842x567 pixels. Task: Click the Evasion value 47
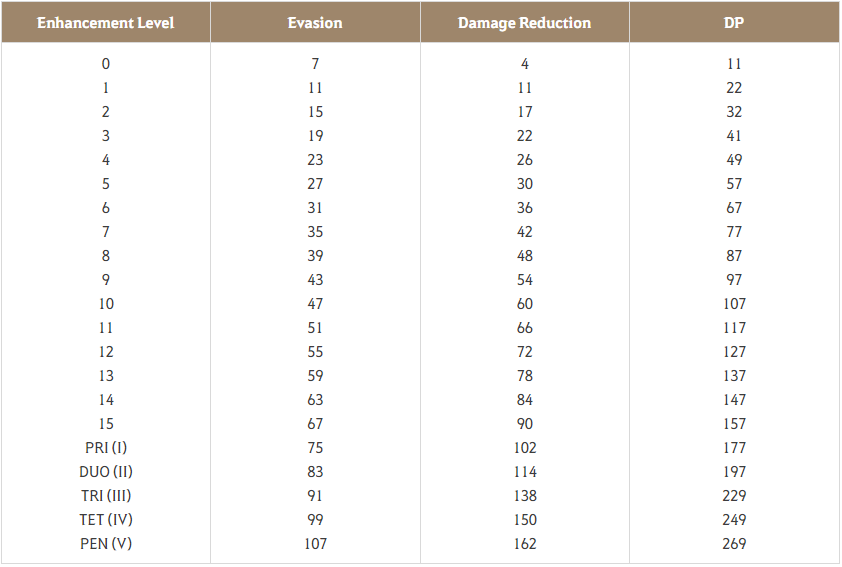click(x=315, y=303)
